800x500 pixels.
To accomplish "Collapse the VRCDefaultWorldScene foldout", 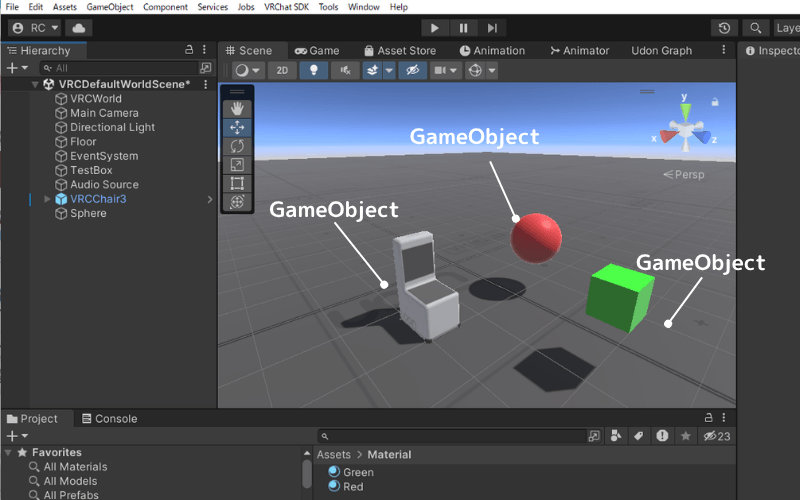I will point(35,84).
